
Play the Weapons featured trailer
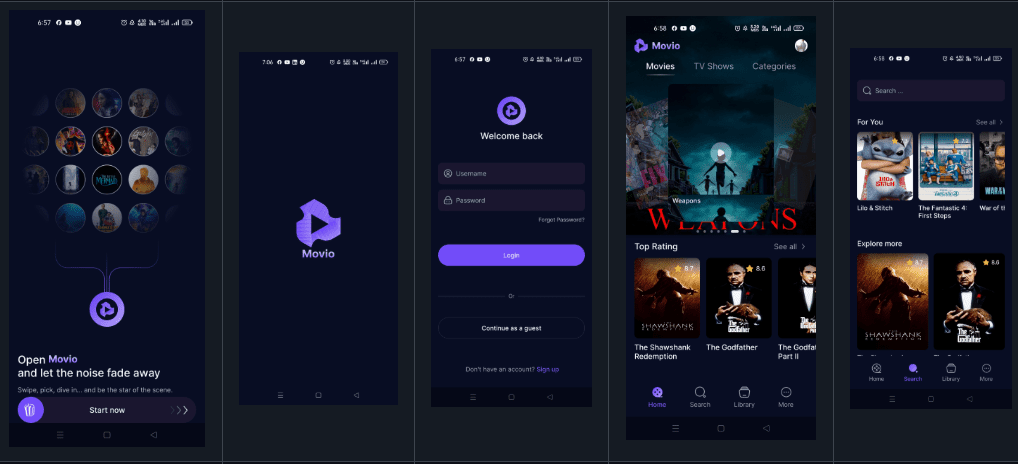click(720, 154)
